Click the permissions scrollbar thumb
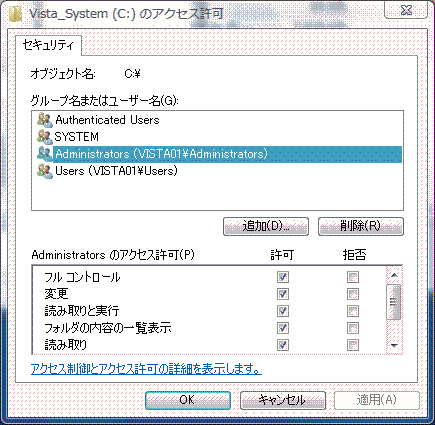Viewport: 435px width, 425px height. point(394,302)
